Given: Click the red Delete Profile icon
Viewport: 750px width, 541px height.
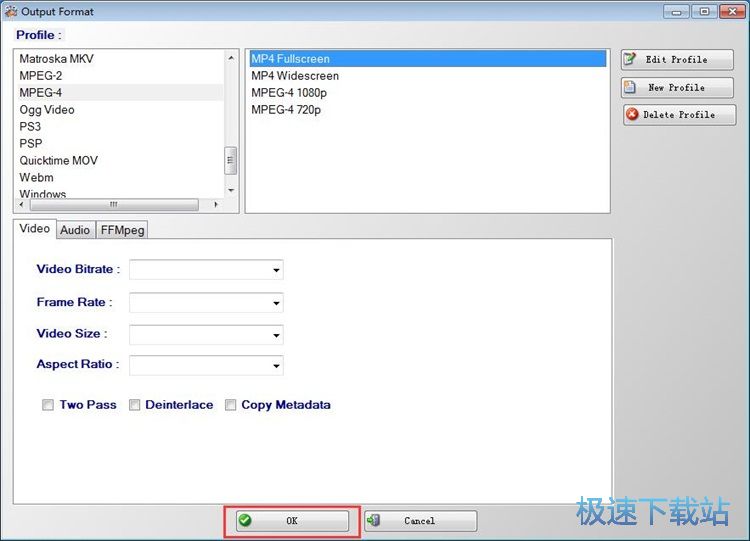Looking at the screenshot, I should pyautogui.click(x=632, y=114).
